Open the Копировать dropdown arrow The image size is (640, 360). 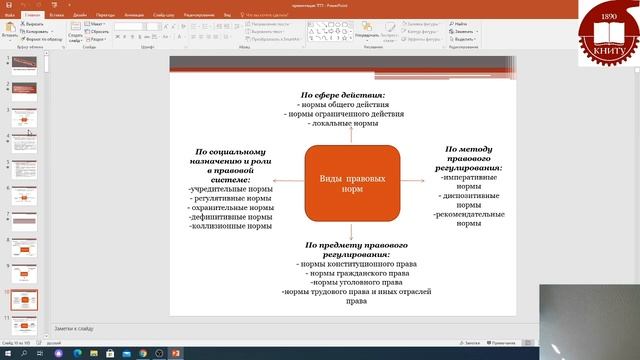52,31
